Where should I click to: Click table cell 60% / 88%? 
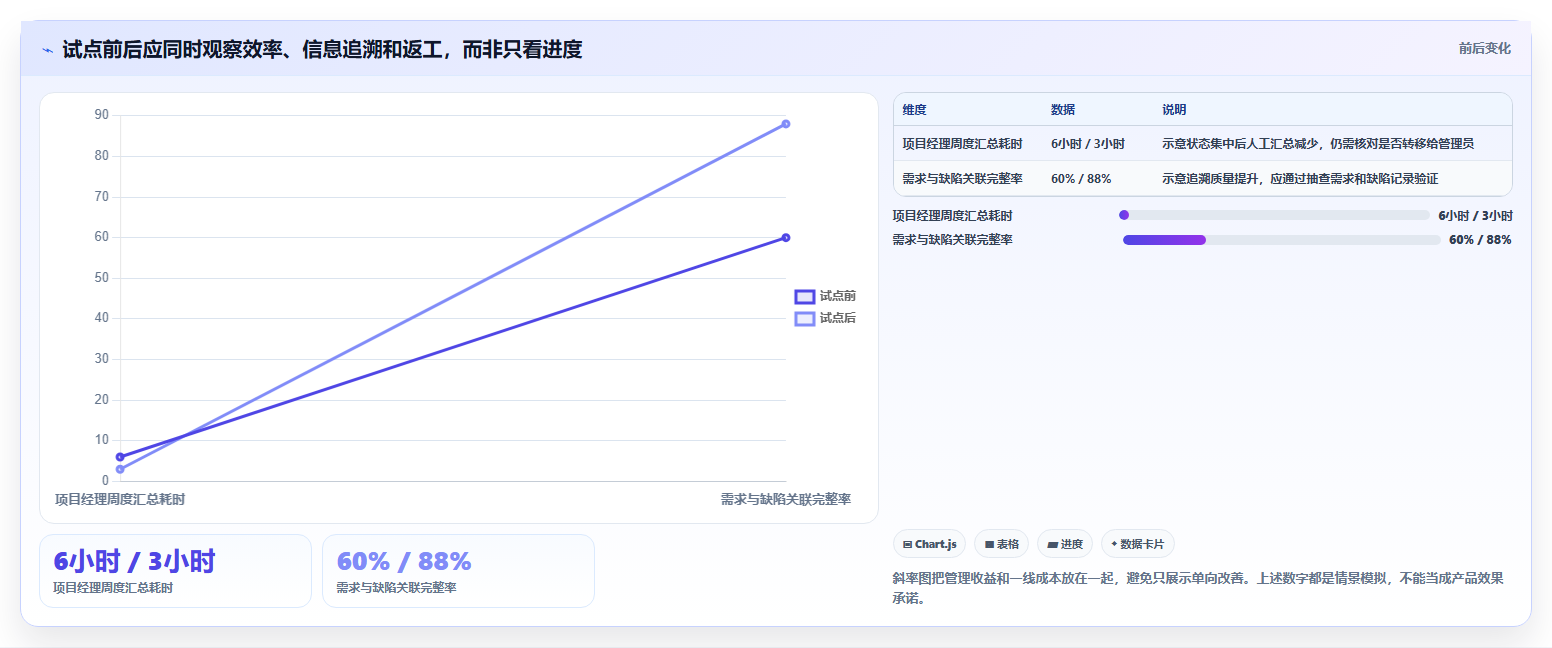1081,179
